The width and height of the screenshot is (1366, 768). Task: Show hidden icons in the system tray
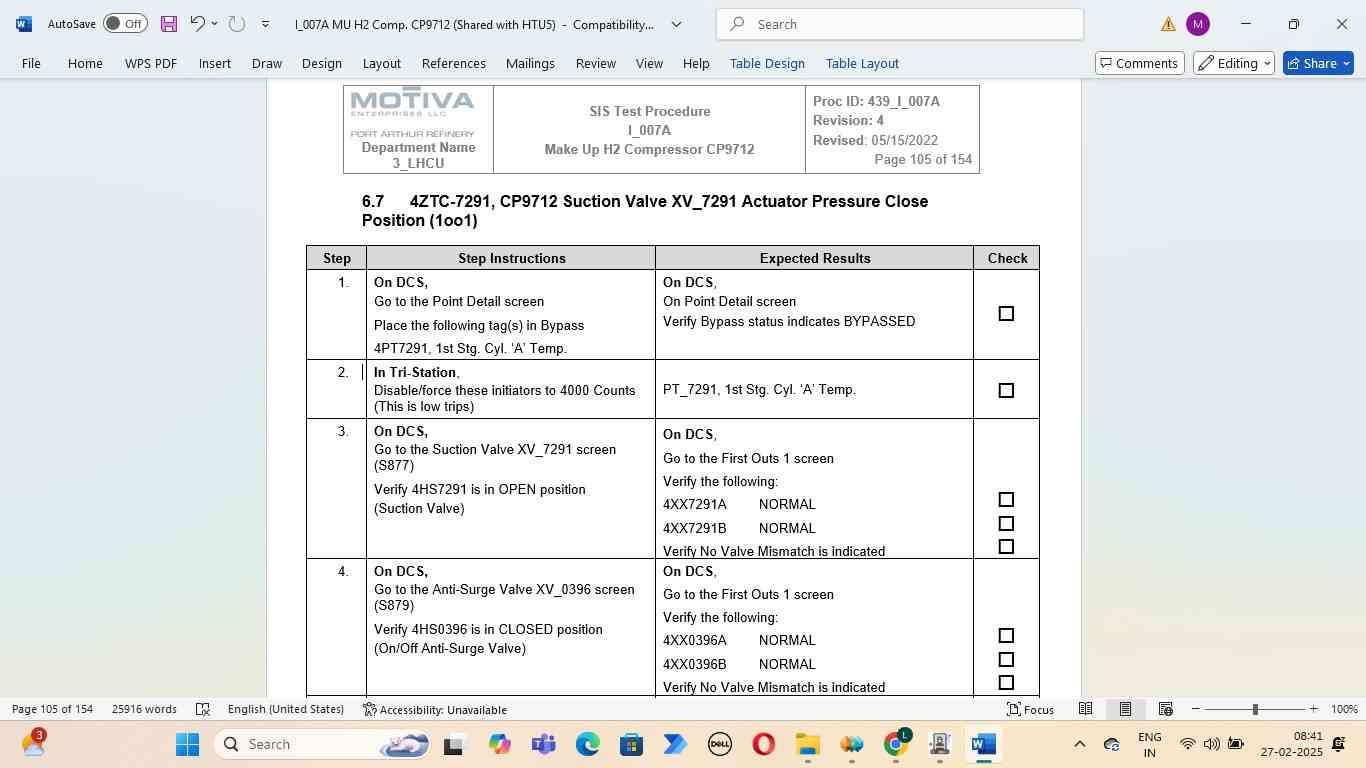(1079, 744)
